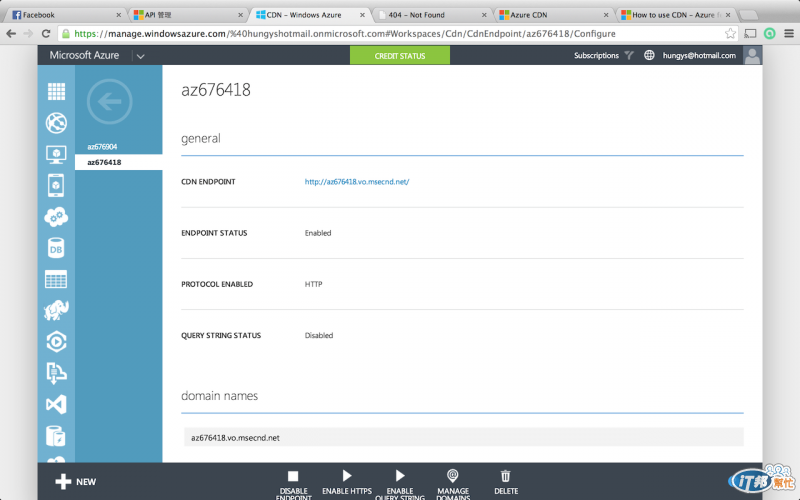This screenshot has width=800, height=500.
Task: Reload the page in browser
Action: pyautogui.click(x=46, y=34)
